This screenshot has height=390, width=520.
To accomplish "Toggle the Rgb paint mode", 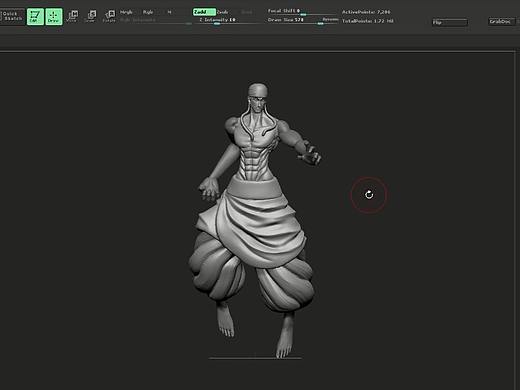I will (x=148, y=12).
